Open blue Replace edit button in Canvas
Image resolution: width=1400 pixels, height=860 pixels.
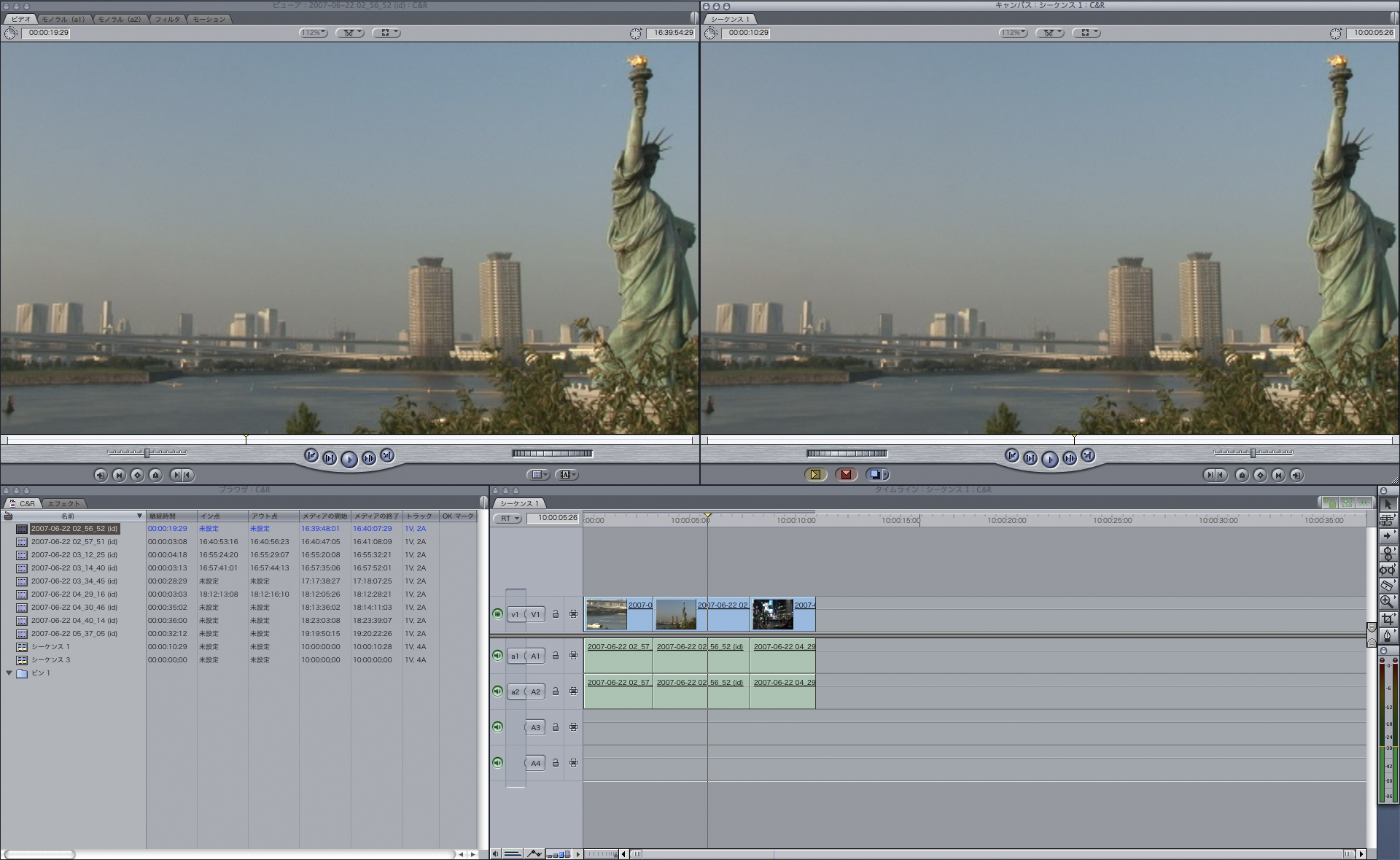[877, 474]
